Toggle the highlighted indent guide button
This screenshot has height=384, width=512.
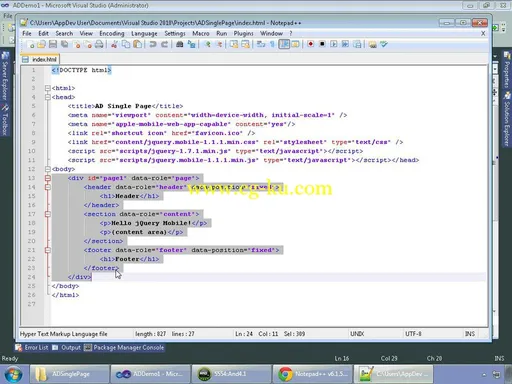(x=284, y=44)
